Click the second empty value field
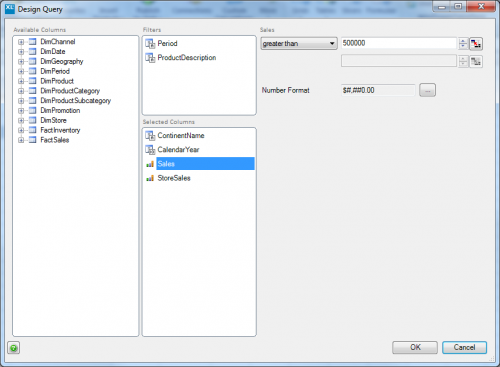This screenshot has height=367, width=500. [x=399, y=61]
